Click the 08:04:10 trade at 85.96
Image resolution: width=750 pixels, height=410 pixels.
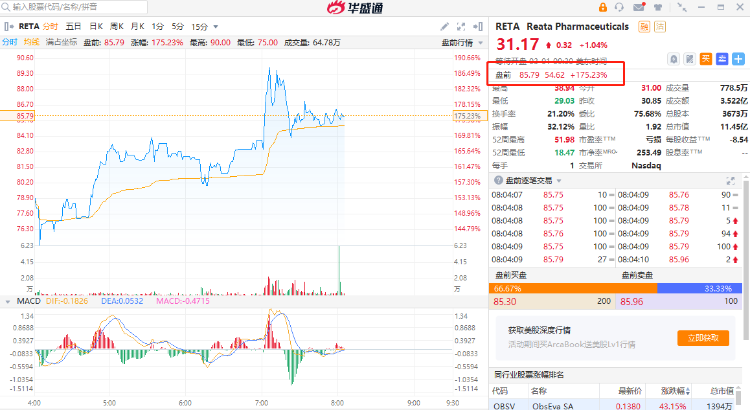coord(678,259)
